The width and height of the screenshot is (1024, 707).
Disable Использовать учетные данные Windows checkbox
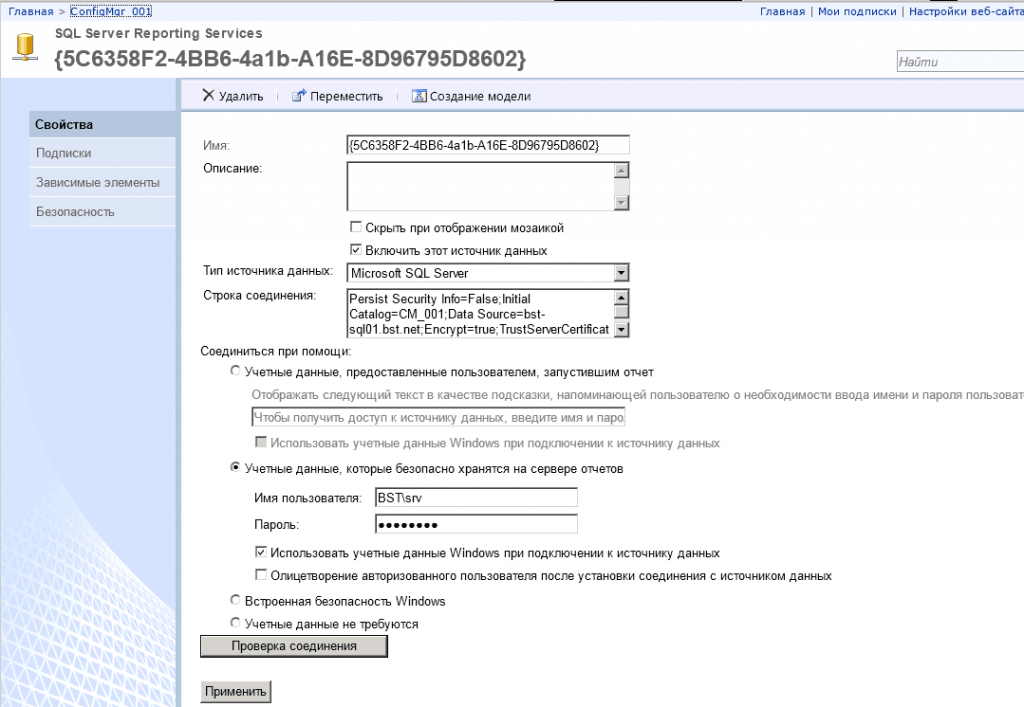260,550
